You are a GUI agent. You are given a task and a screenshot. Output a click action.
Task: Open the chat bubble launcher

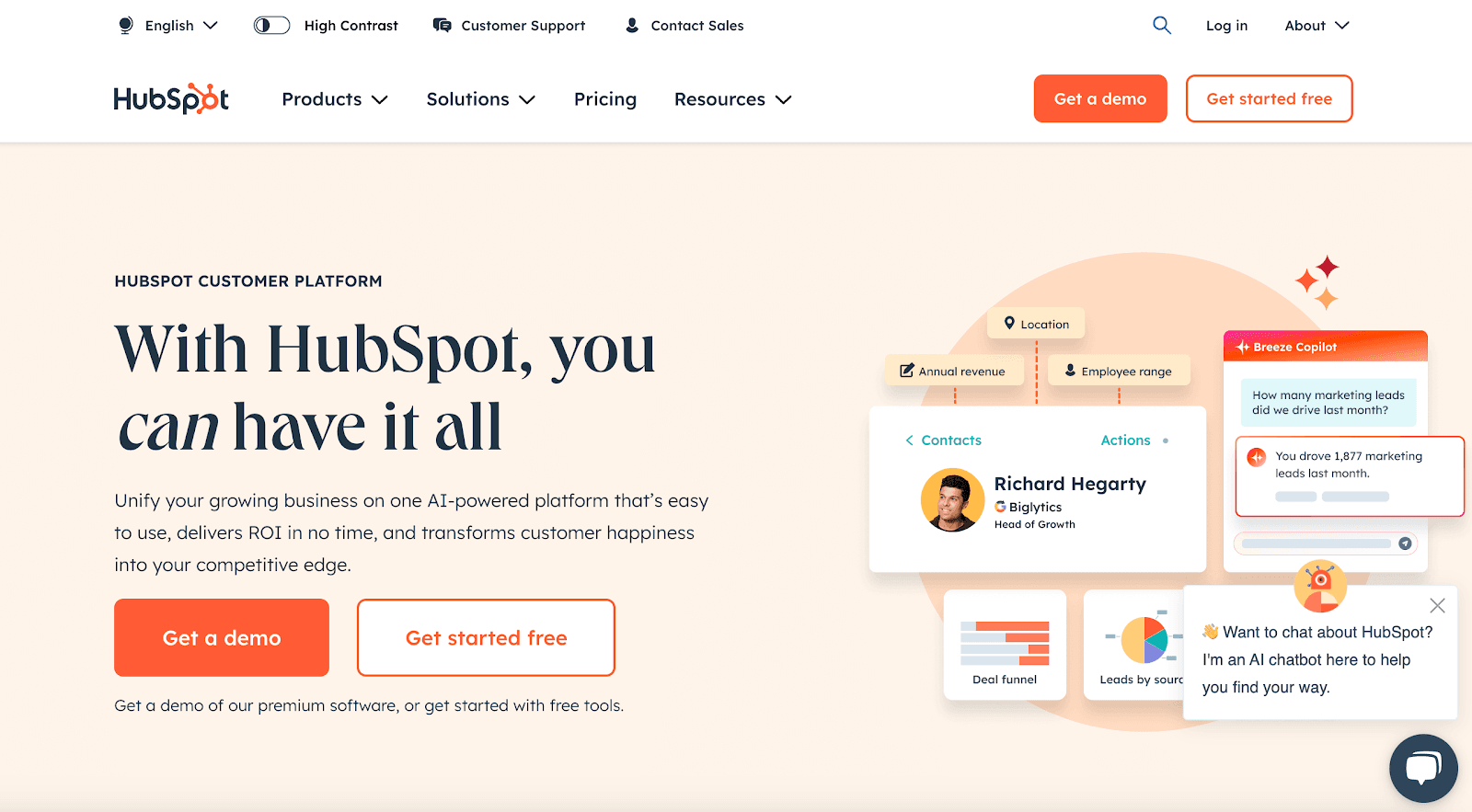click(1423, 768)
